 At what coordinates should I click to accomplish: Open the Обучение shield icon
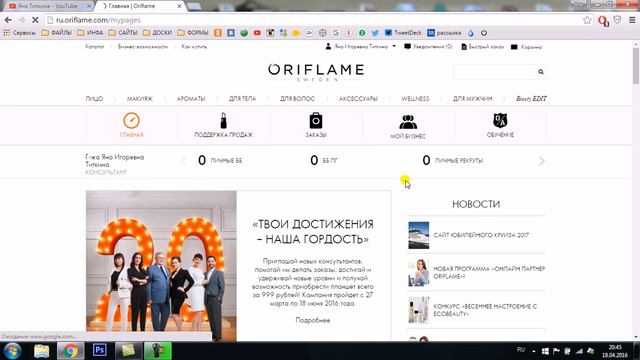[x=500, y=121]
